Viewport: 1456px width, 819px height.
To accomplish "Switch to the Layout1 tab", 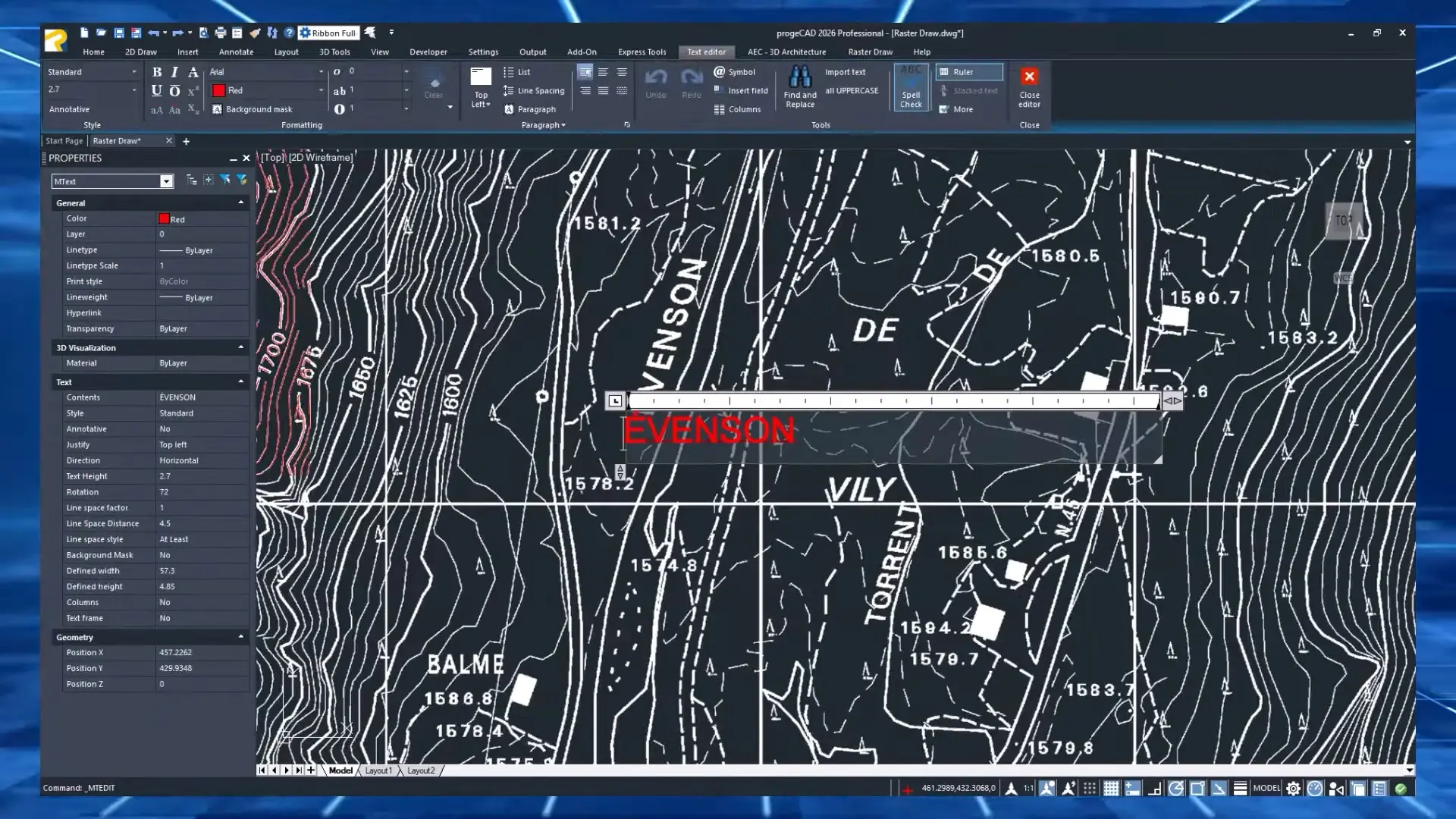I will click(x=378, y=770).
